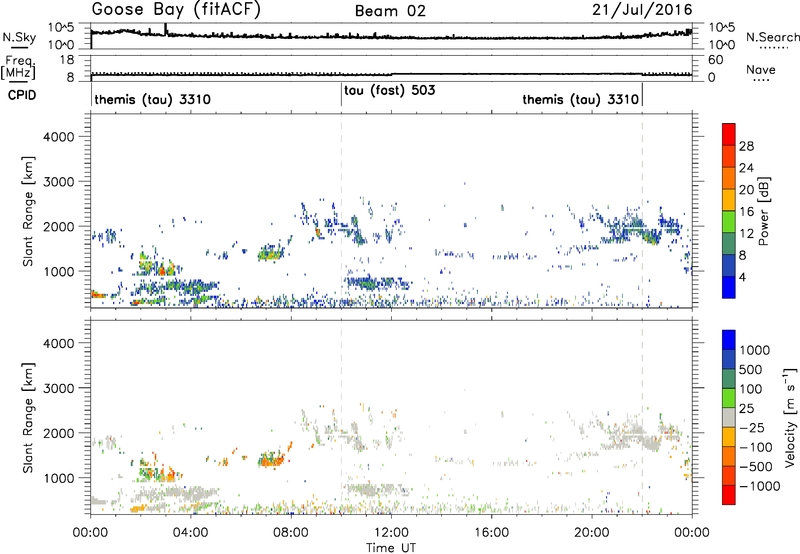Click the leftmost "themis (tau) 3310" CPID label

(x=153, y=99)
